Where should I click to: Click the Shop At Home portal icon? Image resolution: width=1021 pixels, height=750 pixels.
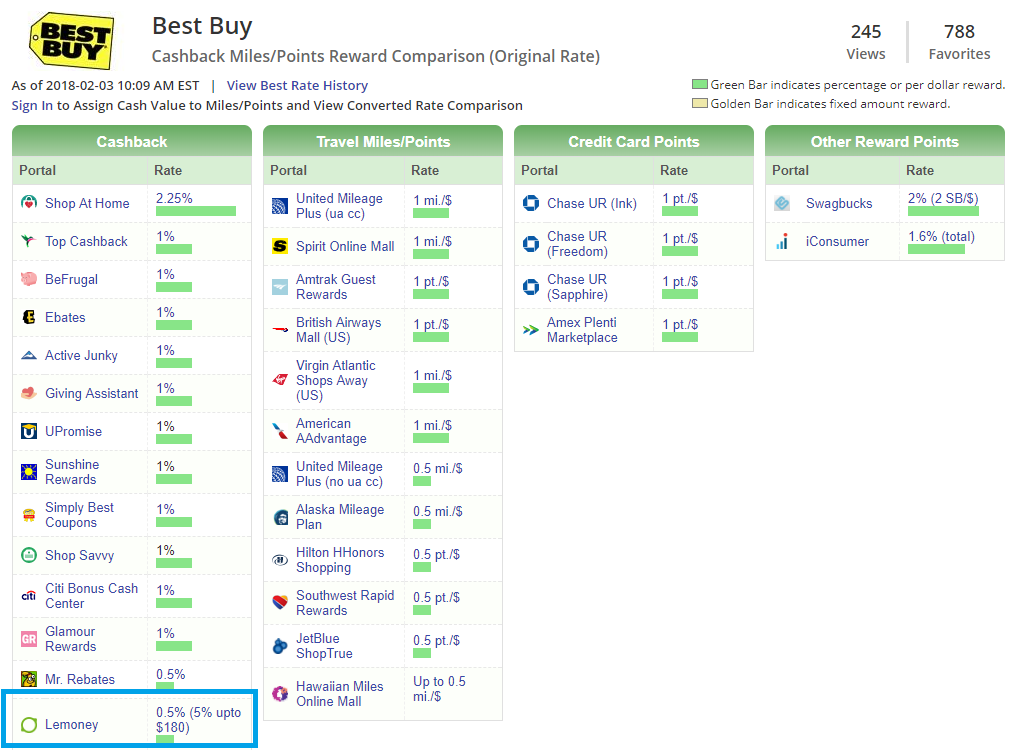(29, 202)
